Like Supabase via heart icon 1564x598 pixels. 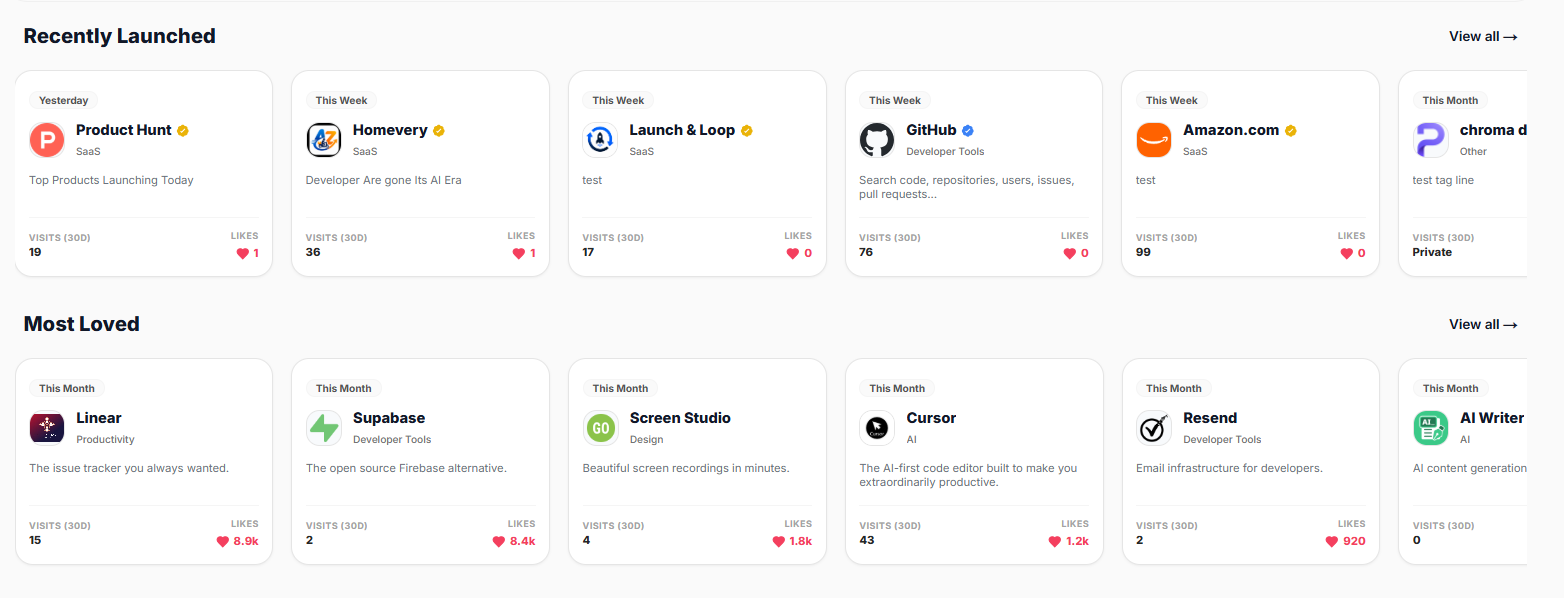[x=499, y=541]
